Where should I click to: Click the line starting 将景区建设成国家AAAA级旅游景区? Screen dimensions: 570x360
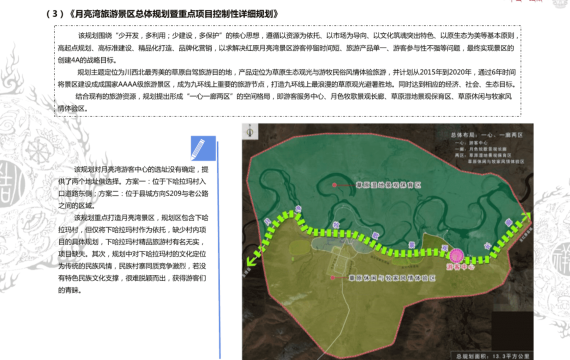pos(287,84)
